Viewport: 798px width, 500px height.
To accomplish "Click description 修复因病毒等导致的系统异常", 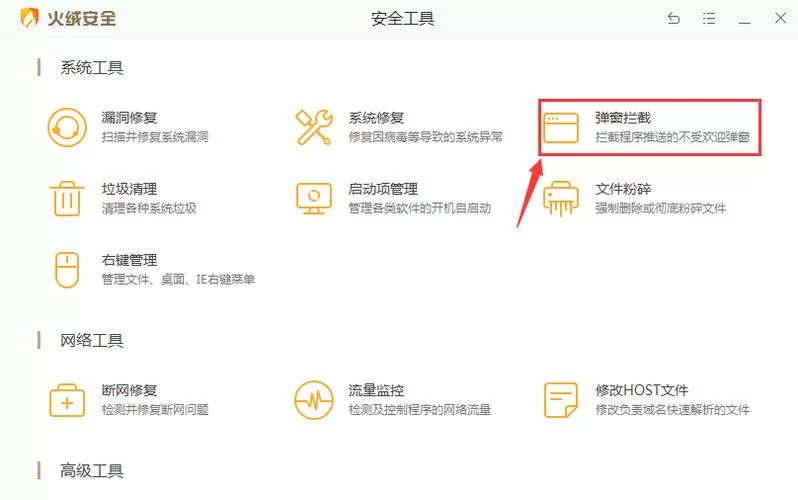I will pyautogui.click(x=425, y=137).
